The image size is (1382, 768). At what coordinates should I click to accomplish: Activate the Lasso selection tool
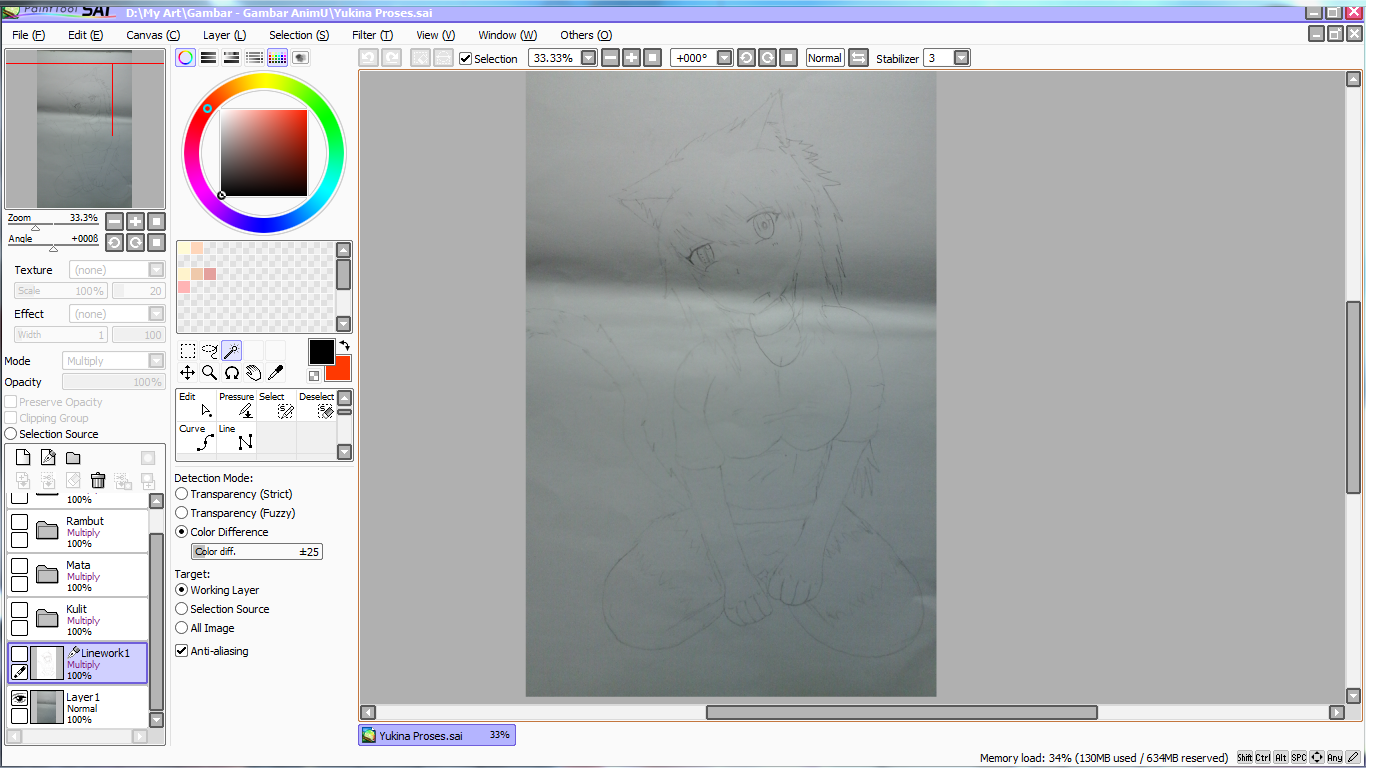click(209, 351)
